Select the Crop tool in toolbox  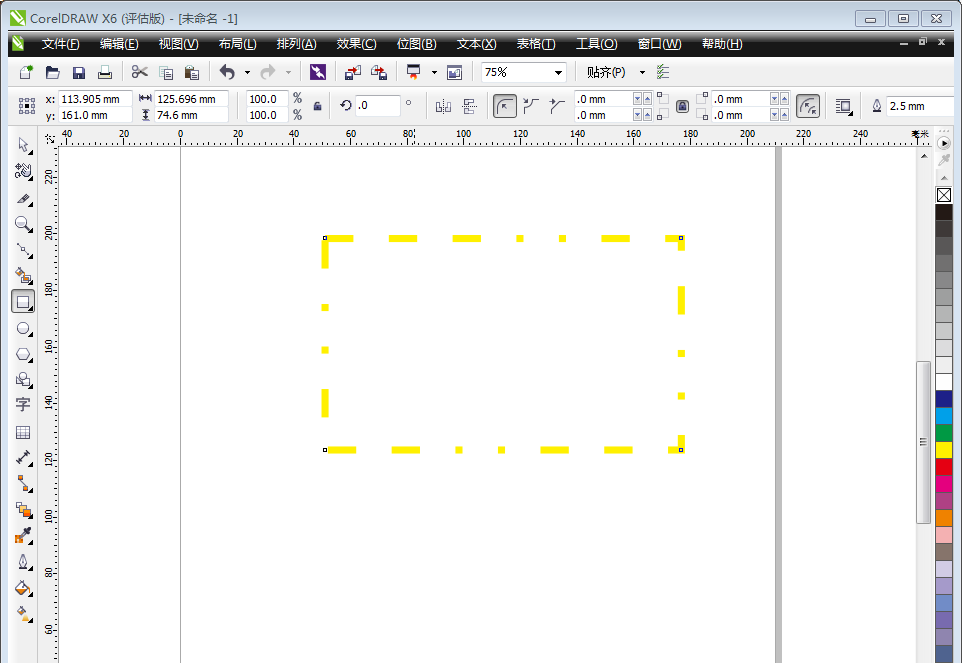click(x=23, y=199)
